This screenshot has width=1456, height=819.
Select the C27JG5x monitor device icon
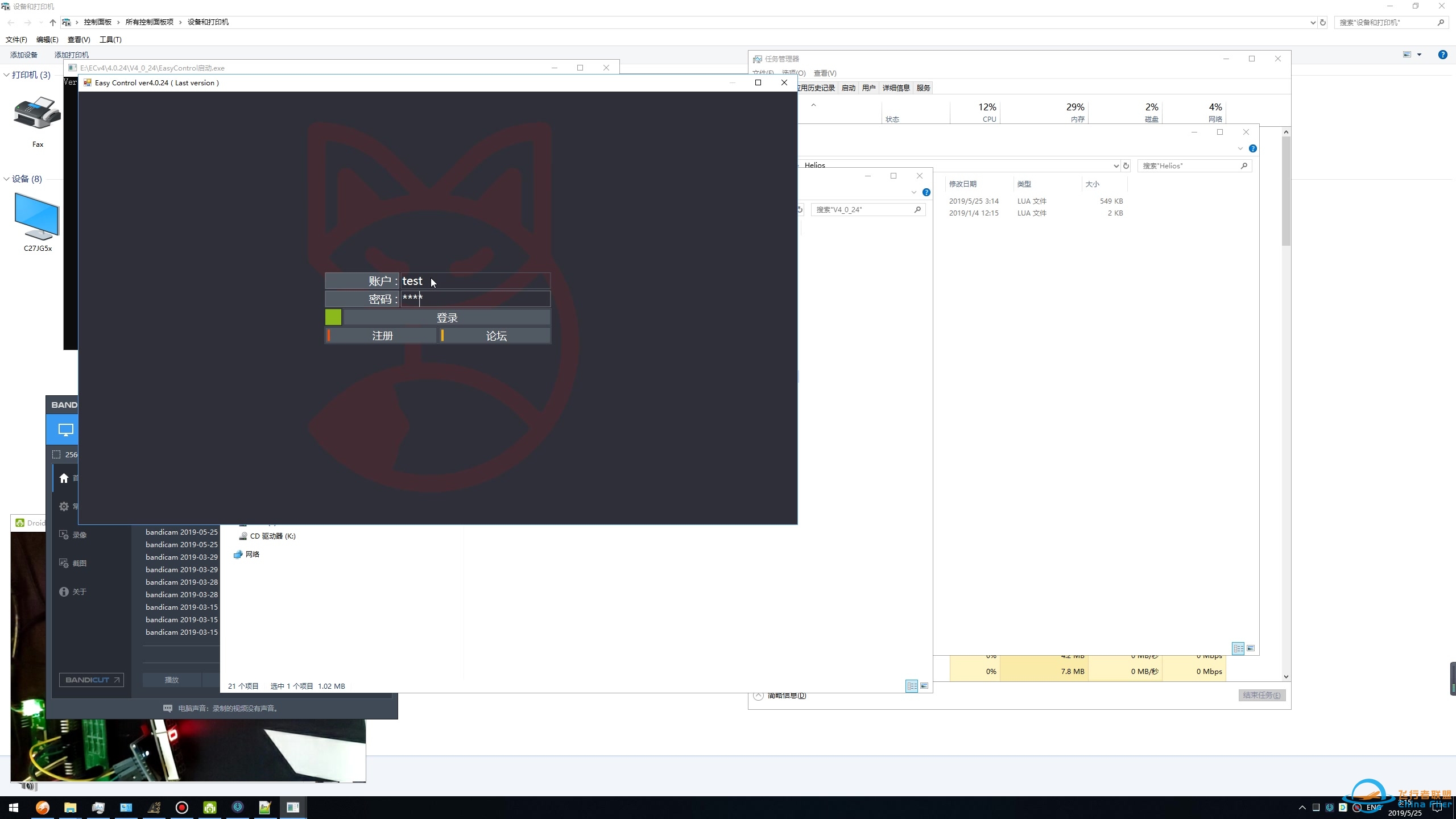coord(37,217)
